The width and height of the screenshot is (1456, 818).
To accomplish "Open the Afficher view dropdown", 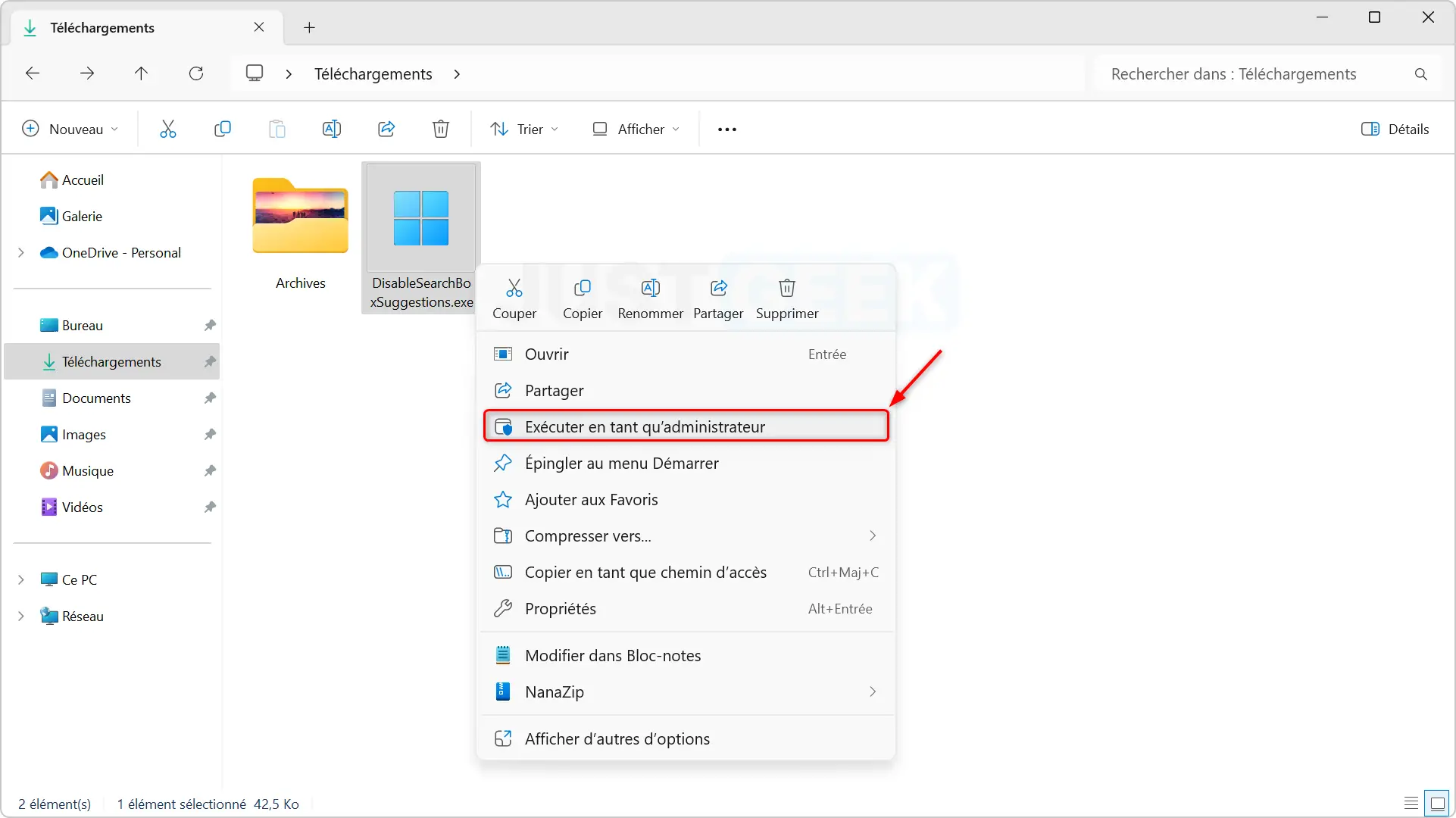I will [636, 130].
